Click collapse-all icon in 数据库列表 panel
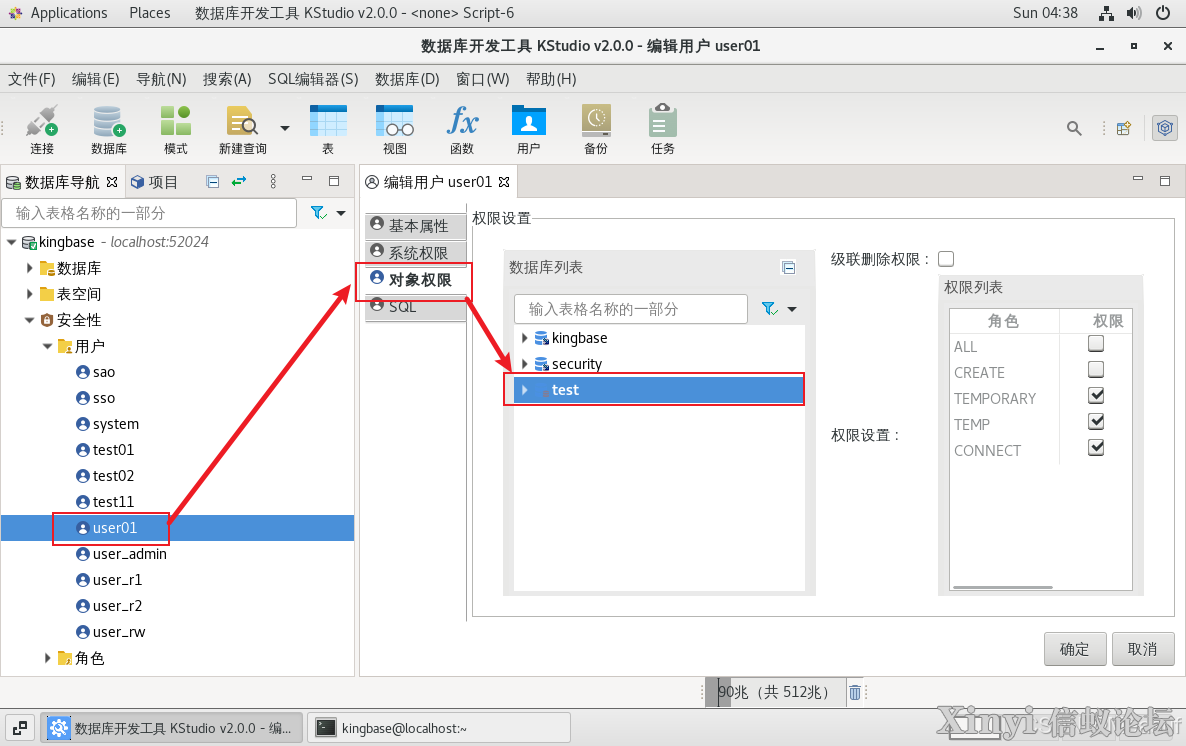The height and width of the screenshot is (746, 1186). [x=788, y=267]
